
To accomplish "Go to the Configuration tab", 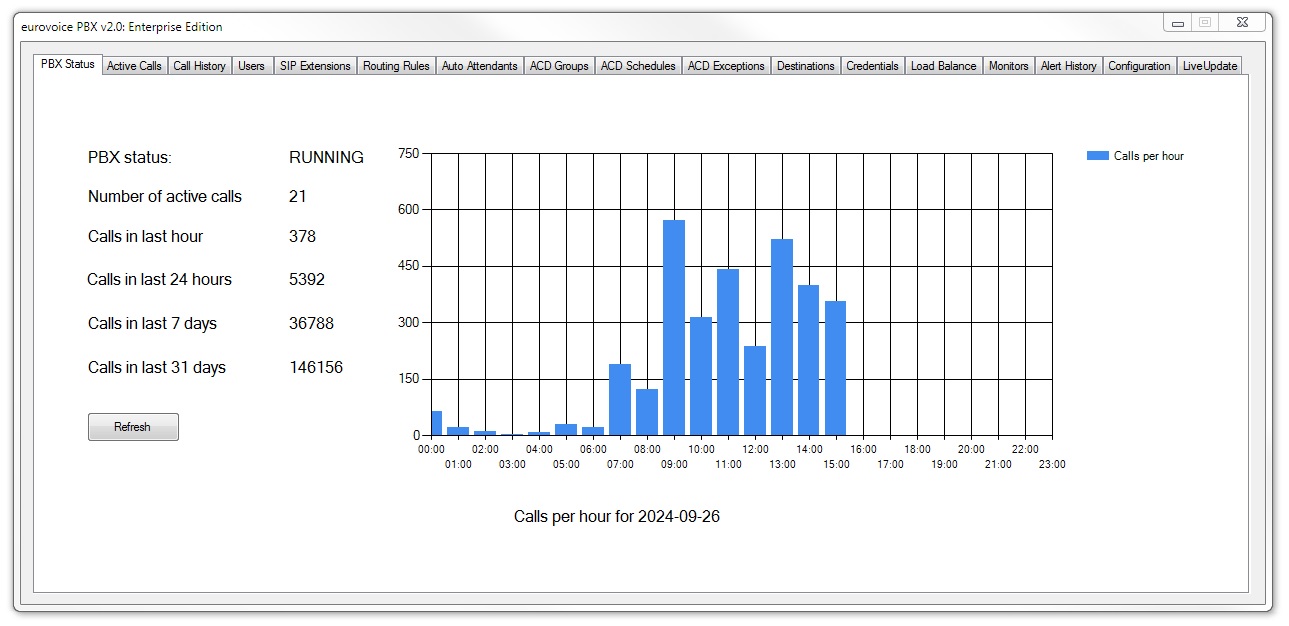I will (x=1139, y=66).
